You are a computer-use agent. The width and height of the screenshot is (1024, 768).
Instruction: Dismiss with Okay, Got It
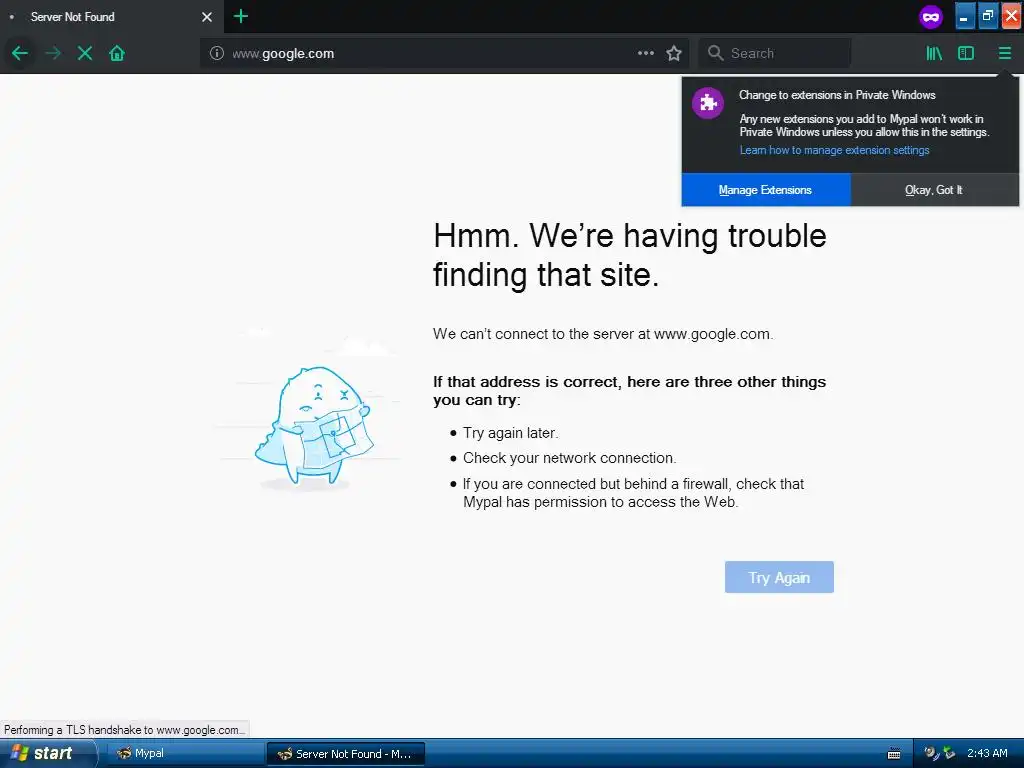[x=934, y=190]
